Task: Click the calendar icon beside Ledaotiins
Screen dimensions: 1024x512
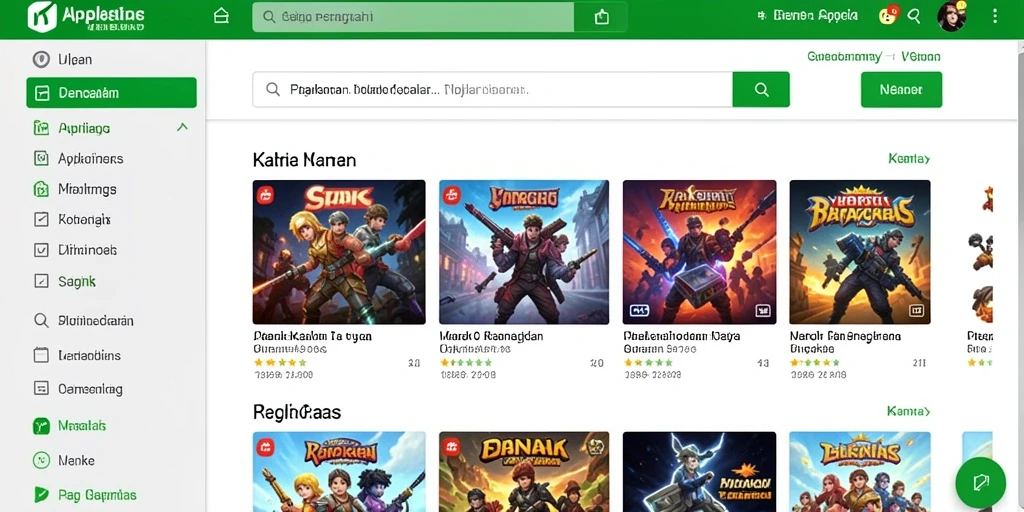Action: point(40,355)
